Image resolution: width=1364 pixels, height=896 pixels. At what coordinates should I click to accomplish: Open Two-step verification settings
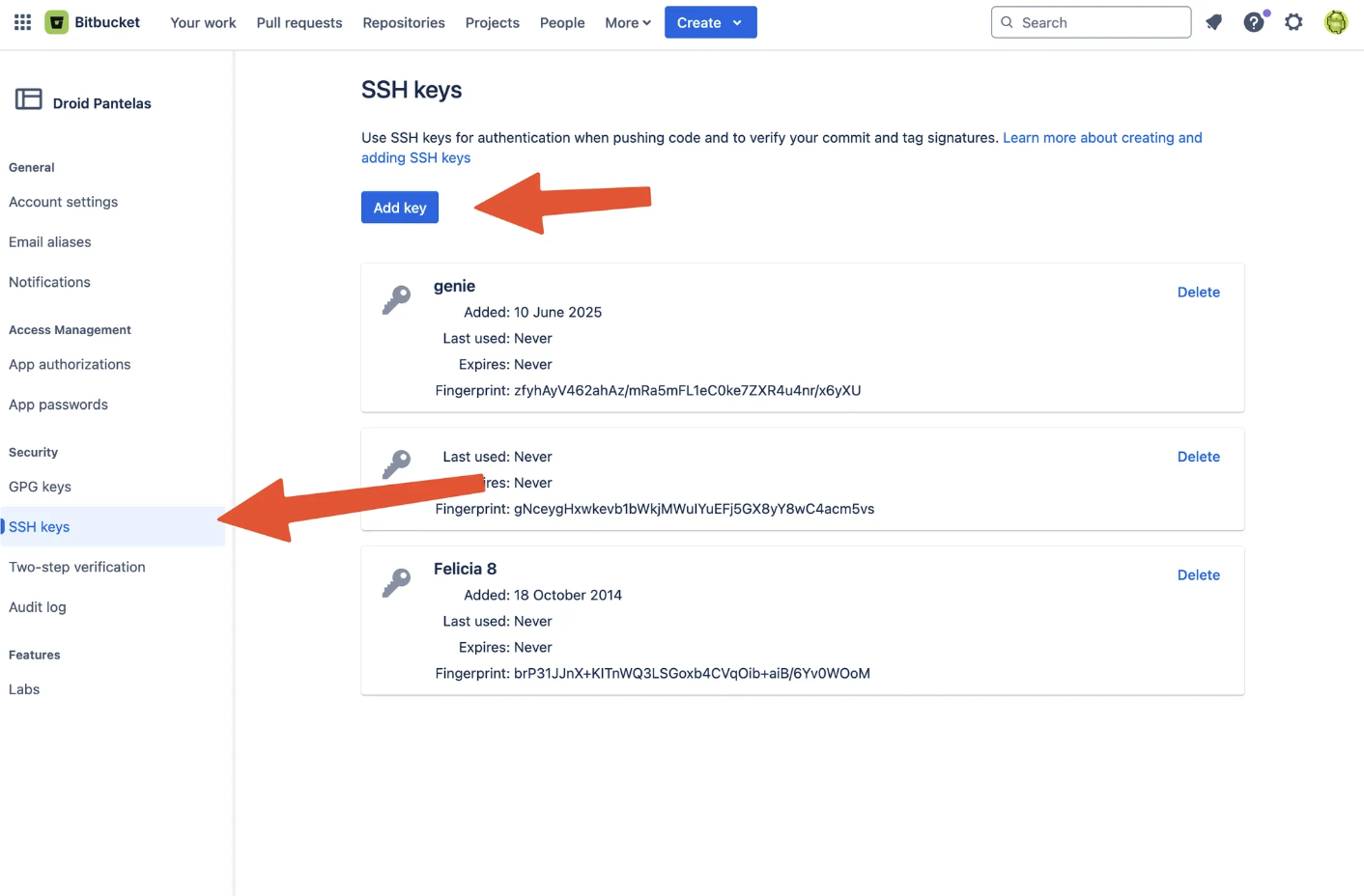(x=77, y=567)
